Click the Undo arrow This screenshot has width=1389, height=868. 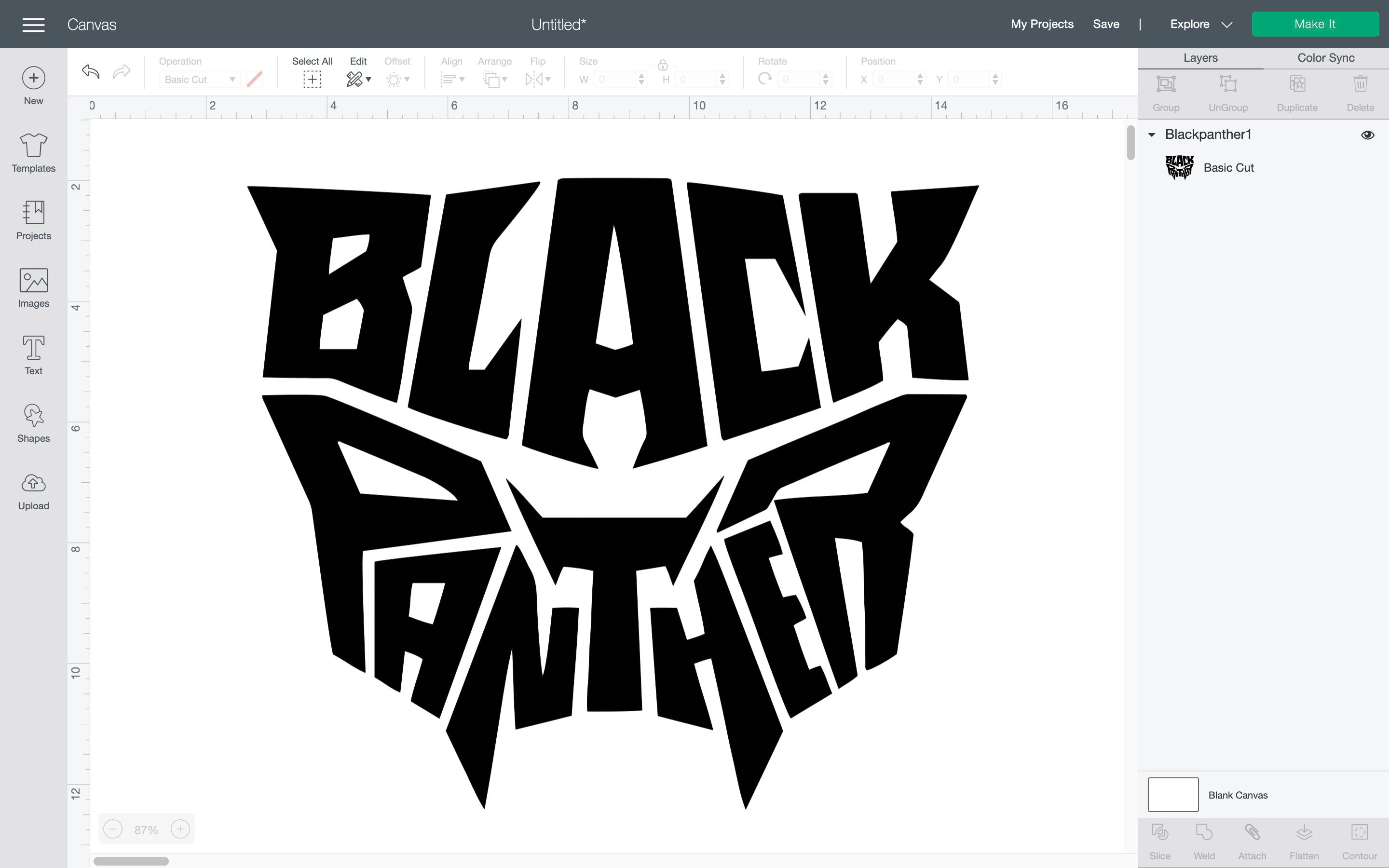[x=91, y=71]
